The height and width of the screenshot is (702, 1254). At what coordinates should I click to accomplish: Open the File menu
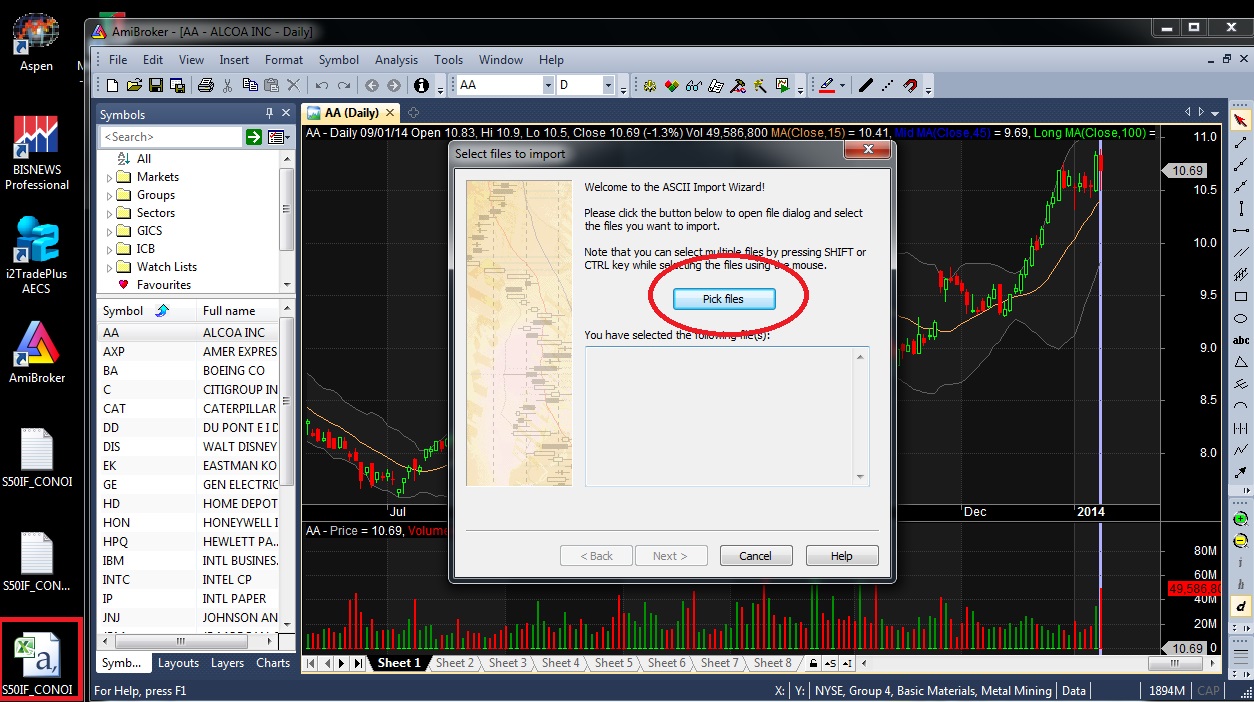118,60
